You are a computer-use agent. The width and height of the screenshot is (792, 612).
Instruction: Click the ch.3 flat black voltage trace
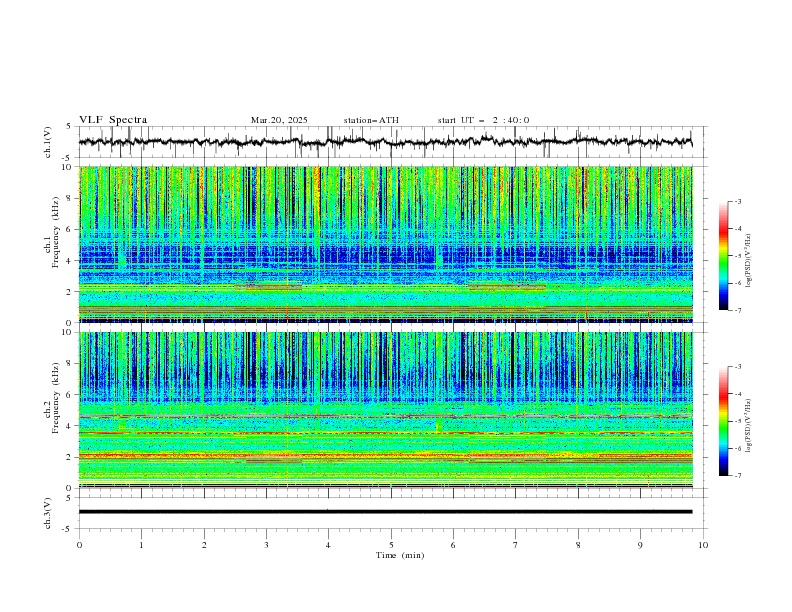pyautogui.click(x=385, y=512)
